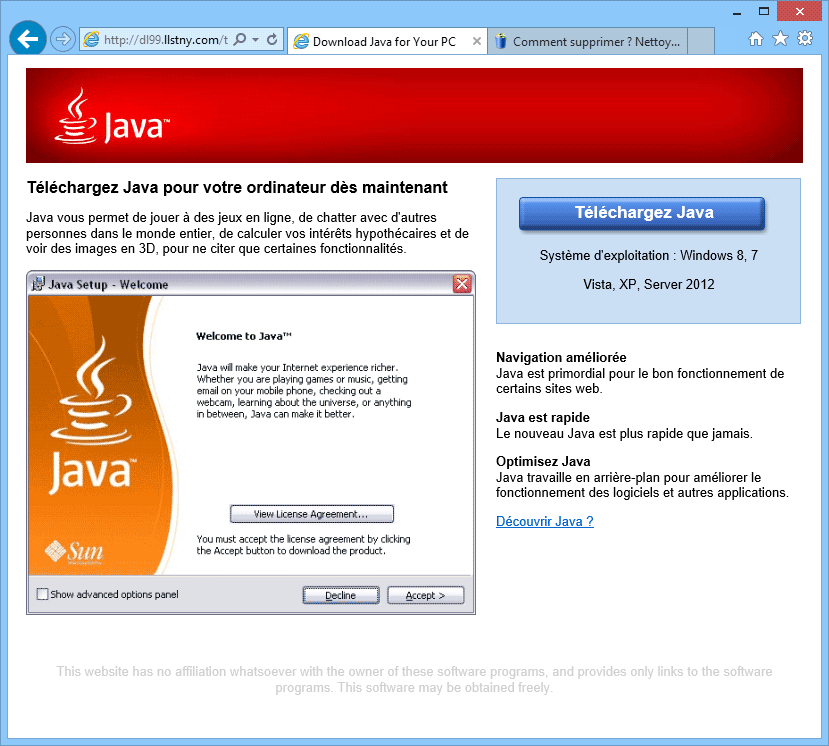Expand the address bar autocomplete dropdown arrow
Viewport: 829px width, 746px height.
coord(256,40)
